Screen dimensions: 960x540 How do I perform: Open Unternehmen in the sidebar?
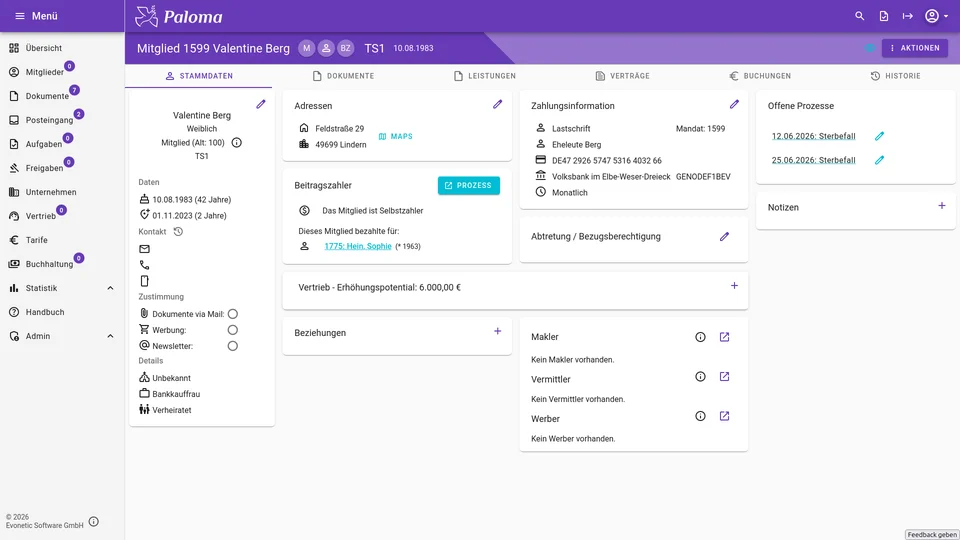pyautogui.click(x=62, y=192)
